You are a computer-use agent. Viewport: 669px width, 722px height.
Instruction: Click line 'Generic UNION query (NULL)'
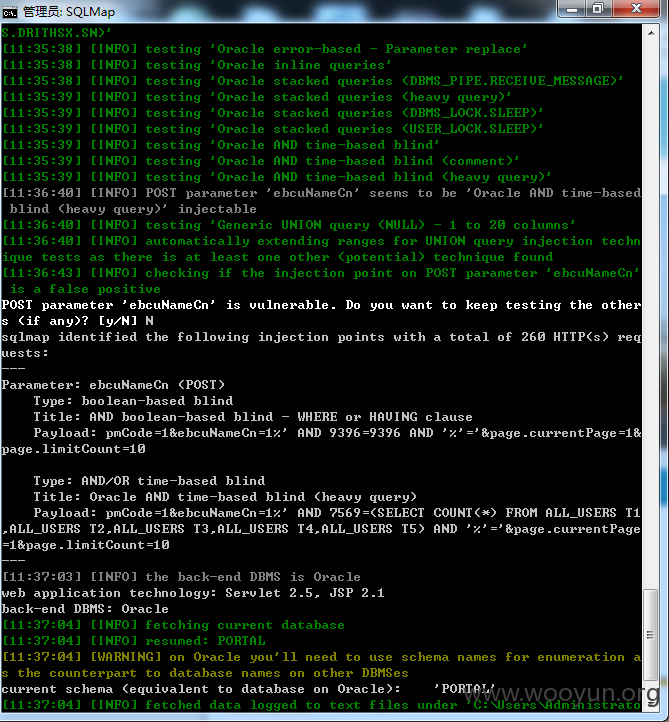(289, 225)
